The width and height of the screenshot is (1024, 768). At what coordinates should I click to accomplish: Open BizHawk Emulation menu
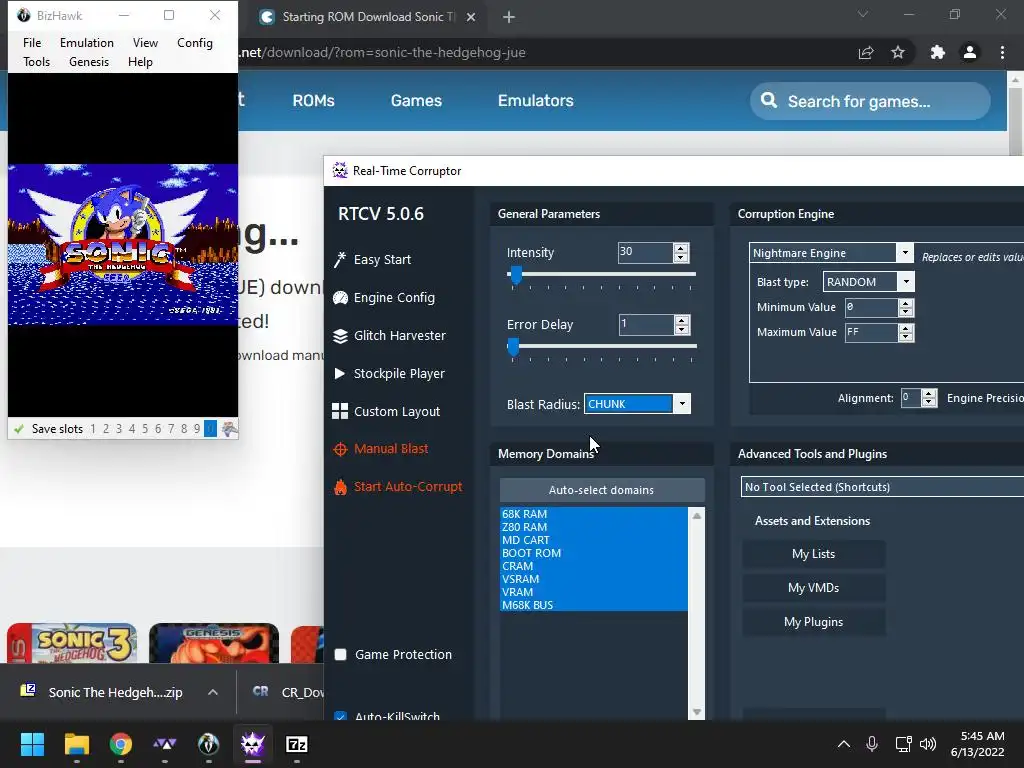87,42
